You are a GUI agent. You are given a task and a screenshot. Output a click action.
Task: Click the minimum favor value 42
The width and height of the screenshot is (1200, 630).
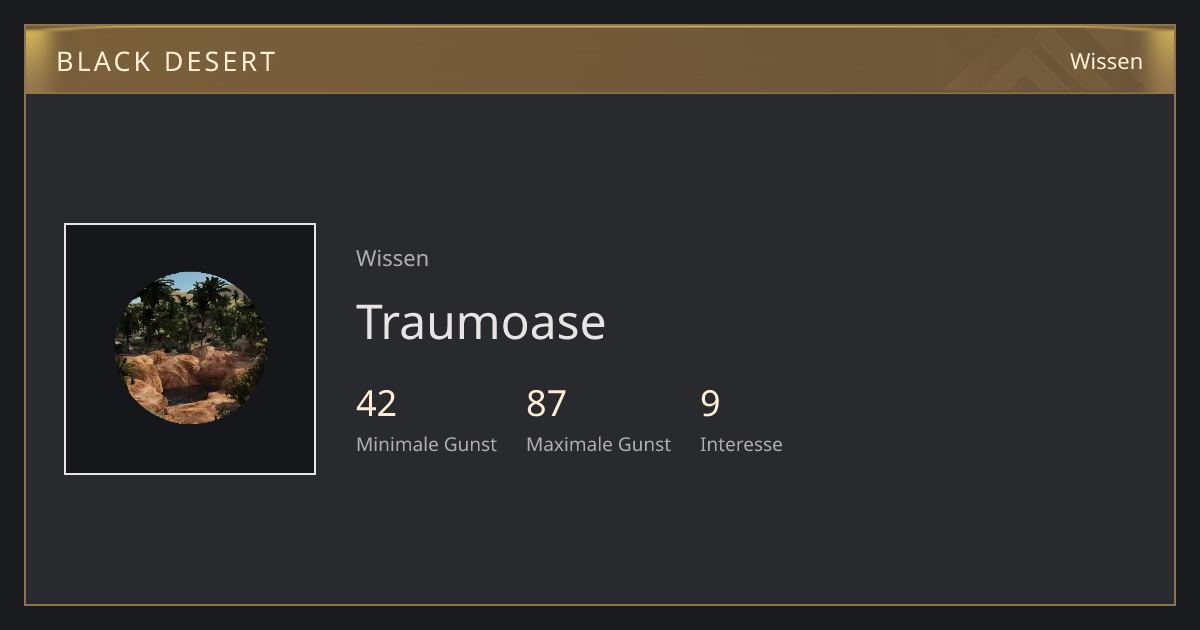click(376, 403)
